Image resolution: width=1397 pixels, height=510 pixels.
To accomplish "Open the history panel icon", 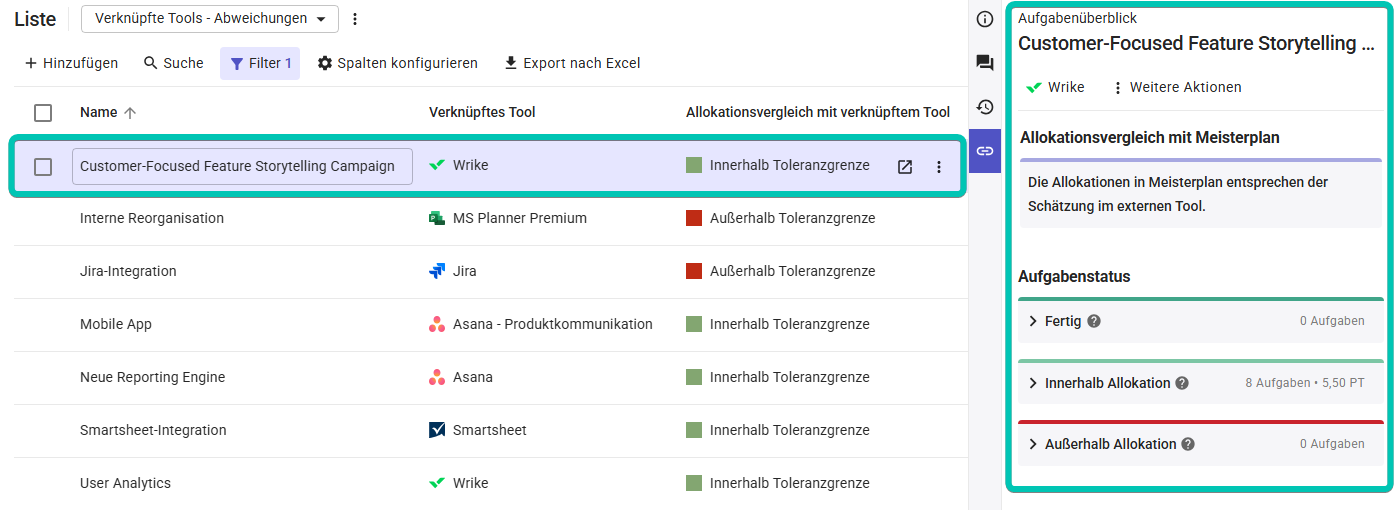I will click(x=985, y=107).
